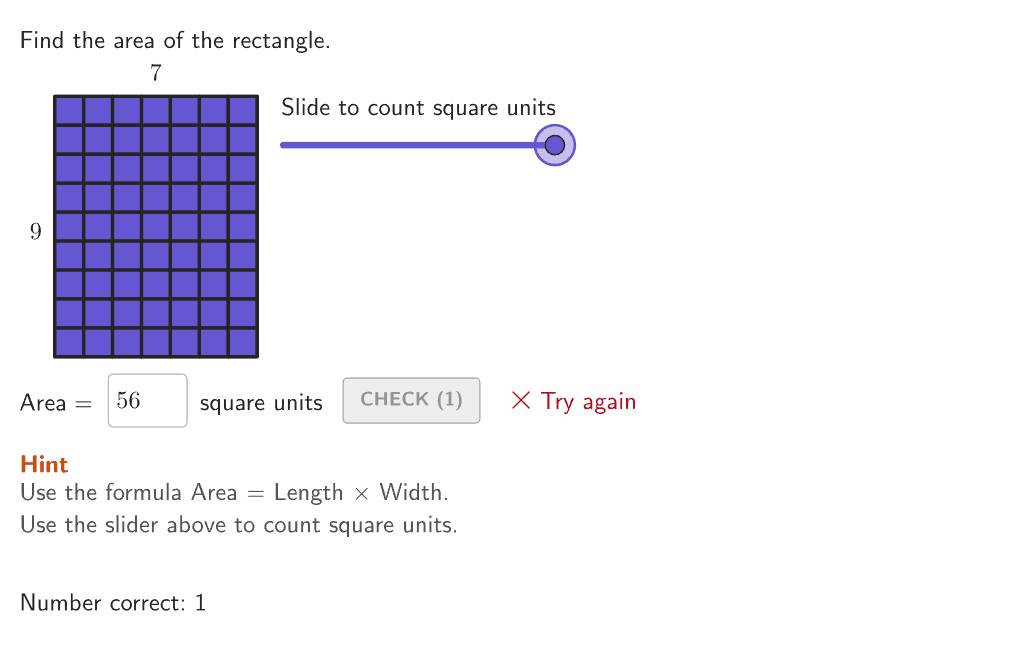Select the top-left square of the grid

pos(69,110)
